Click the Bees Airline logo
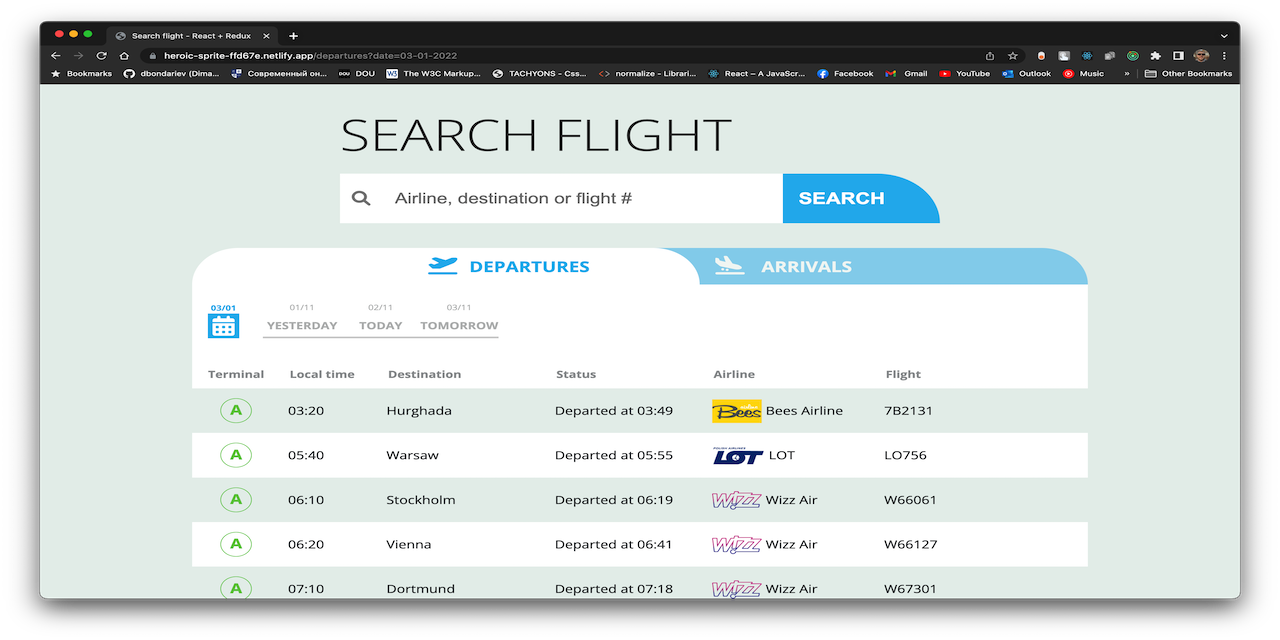 click(x=737, y=410)
